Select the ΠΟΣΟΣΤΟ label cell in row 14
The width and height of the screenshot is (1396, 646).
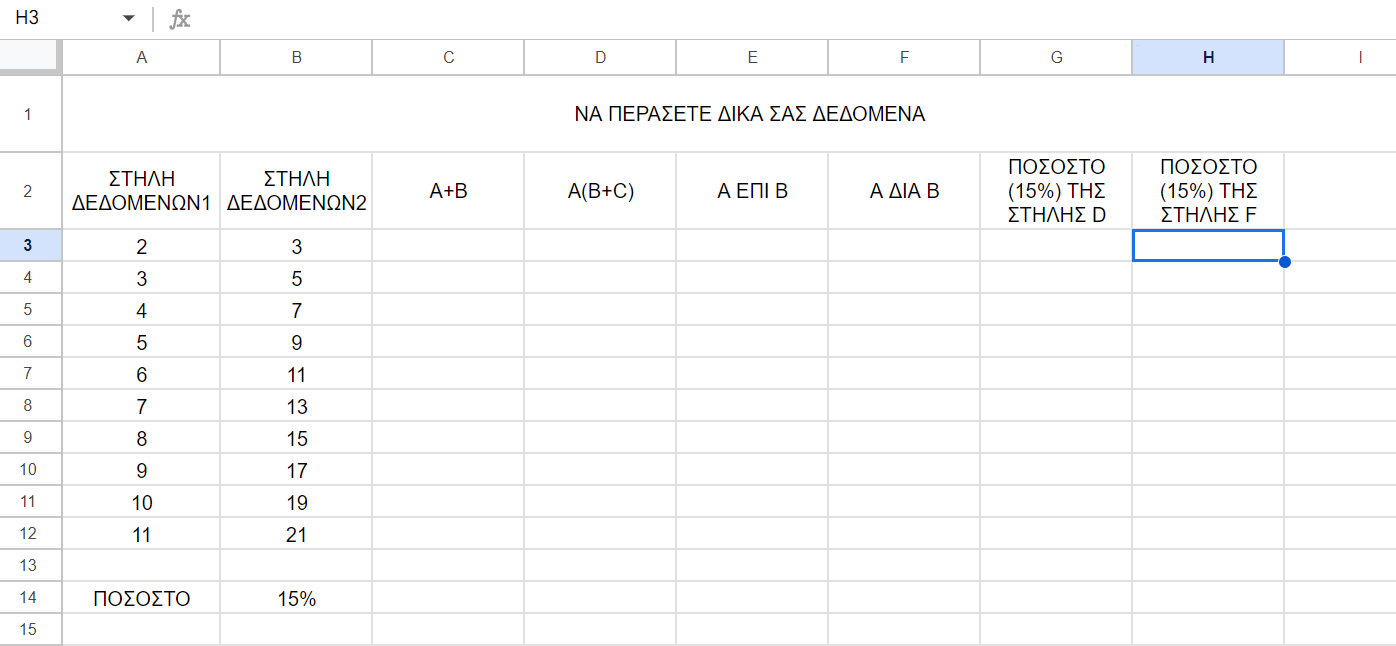[141, 599]
